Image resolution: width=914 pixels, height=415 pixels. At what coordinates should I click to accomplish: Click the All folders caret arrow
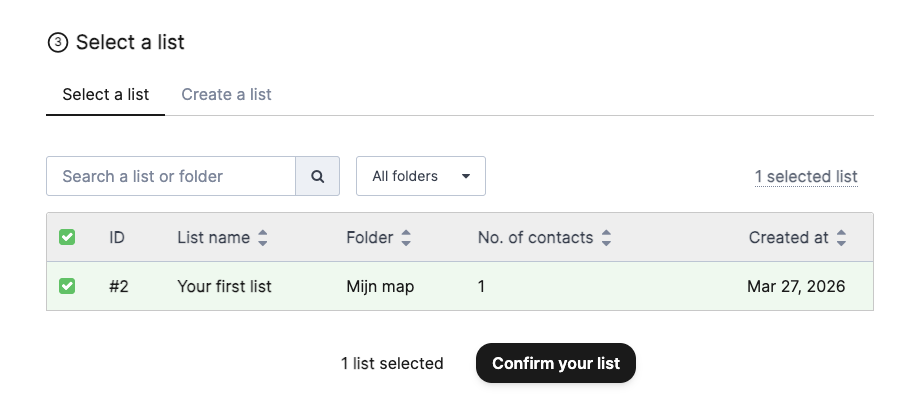click(x=466, y=177)
